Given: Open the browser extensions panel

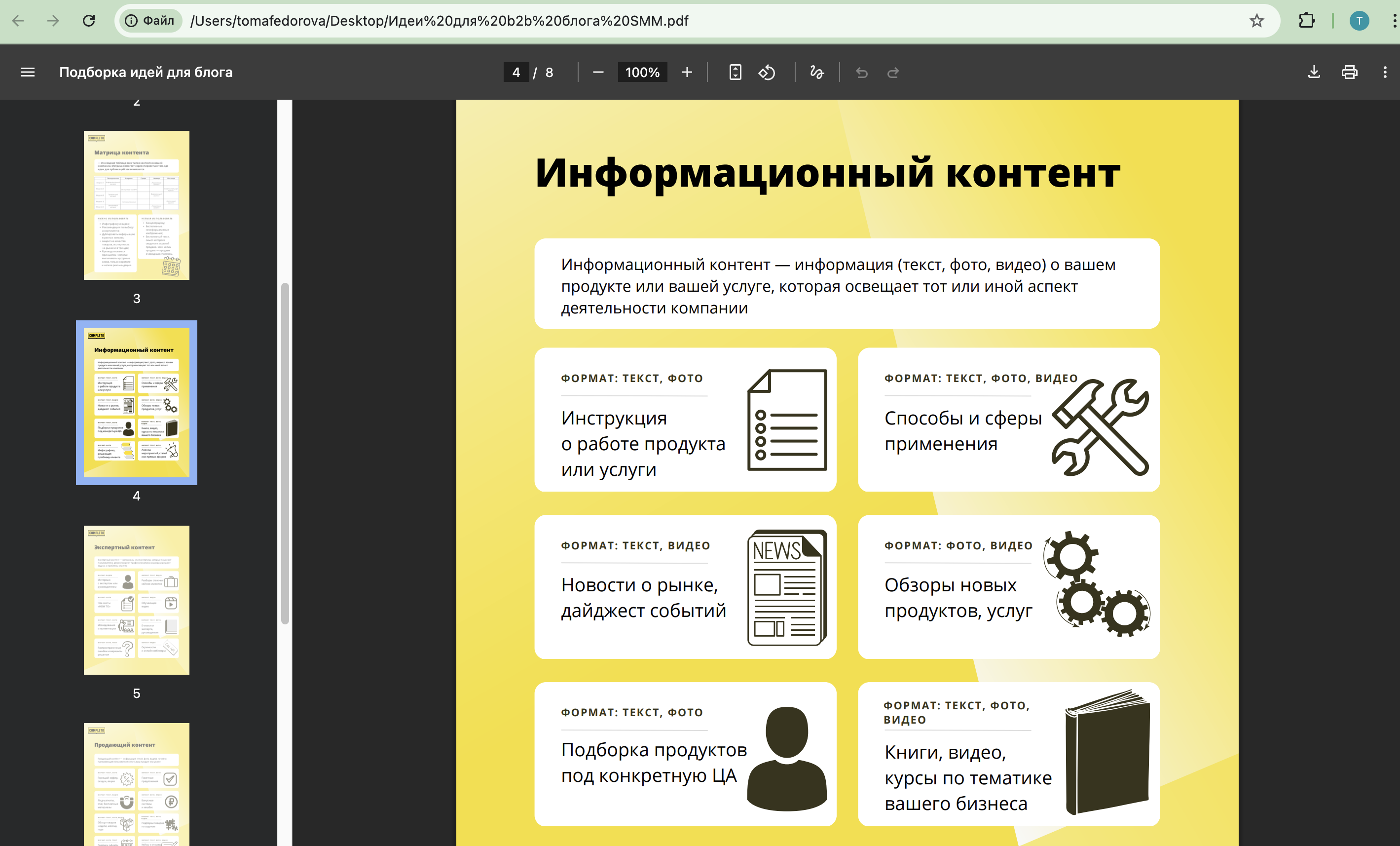Looking at the screenshot, I should pyautogui.click(x=1306, y=21).
